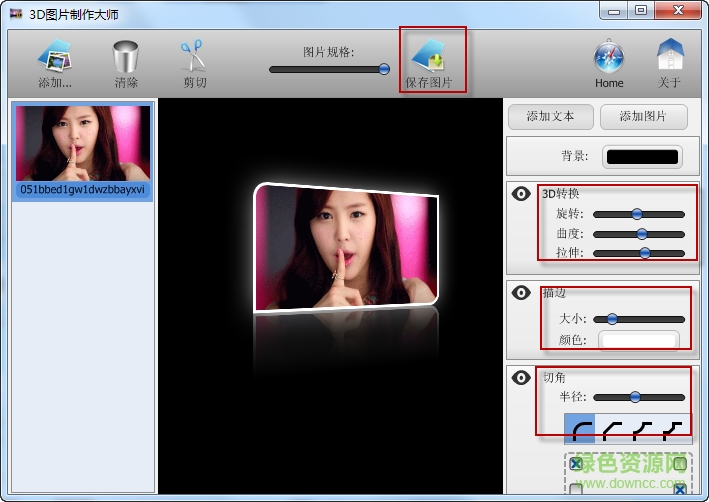The image size is (709, 502).
Task: Open the Home compass icon
Action: [x=609, y=57]
